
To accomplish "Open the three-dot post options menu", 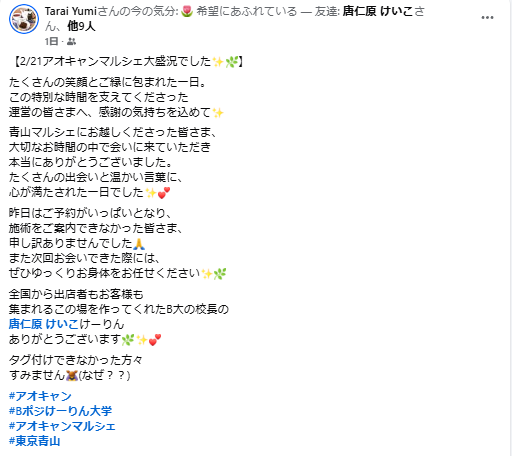I will click(487, 18).
